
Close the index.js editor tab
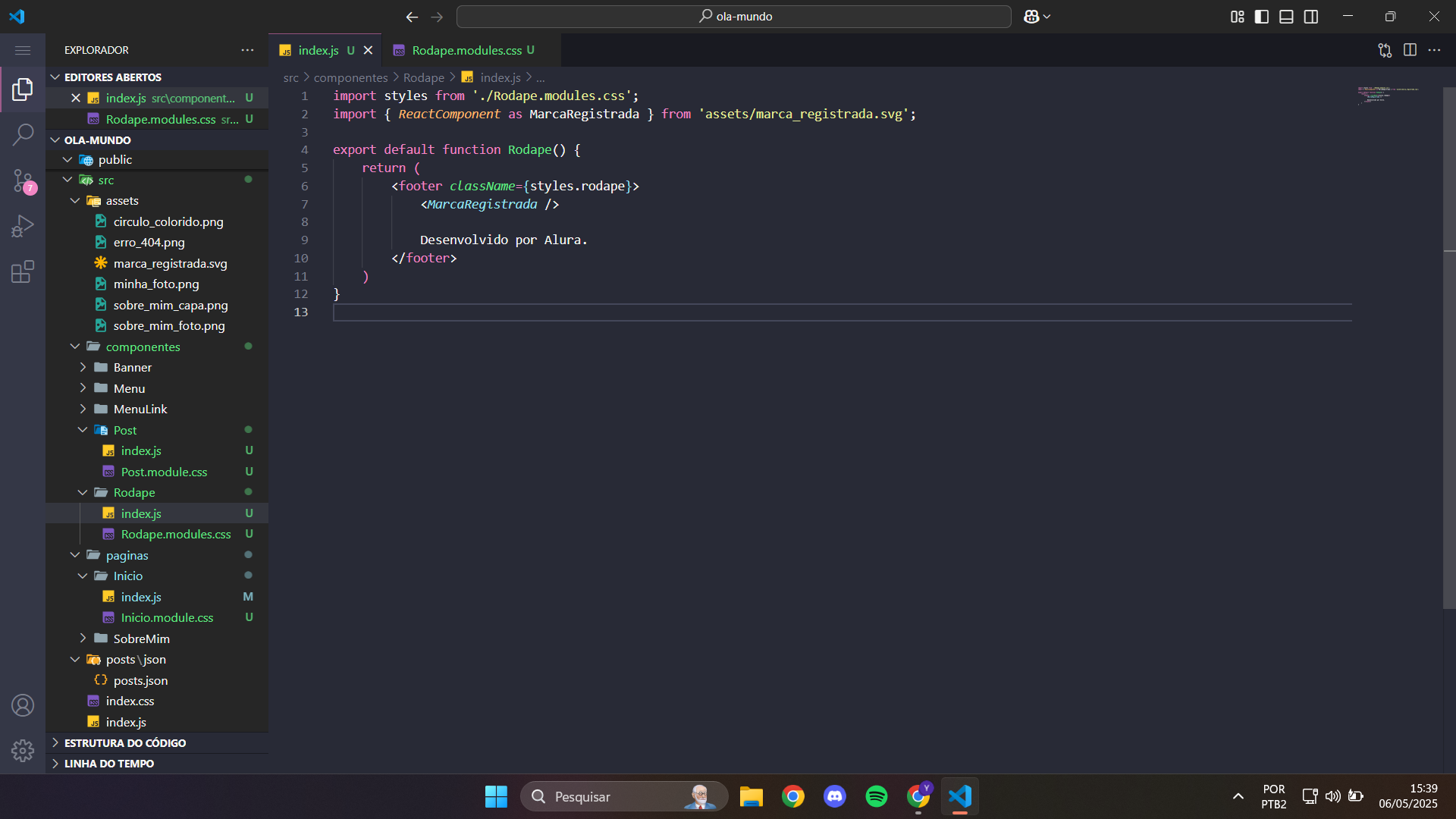[368, 50]
